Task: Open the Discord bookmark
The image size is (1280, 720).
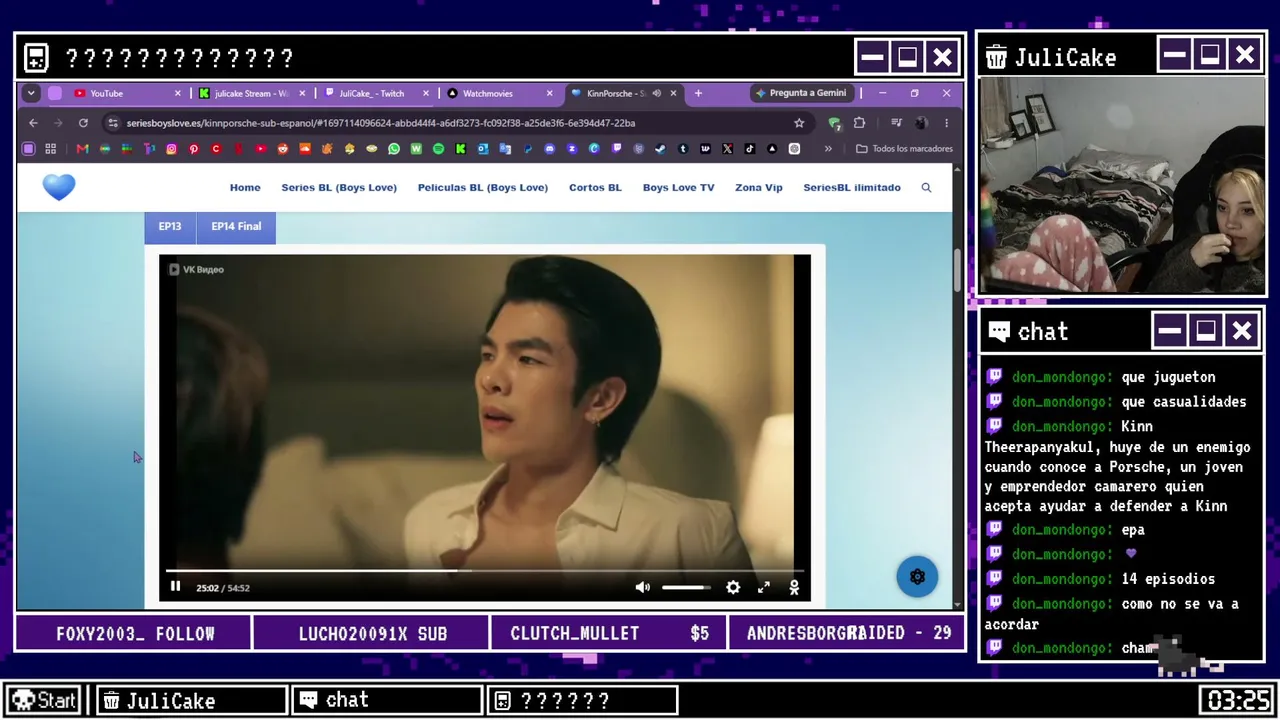Action: pyautogui.click(x=550, y=149)
